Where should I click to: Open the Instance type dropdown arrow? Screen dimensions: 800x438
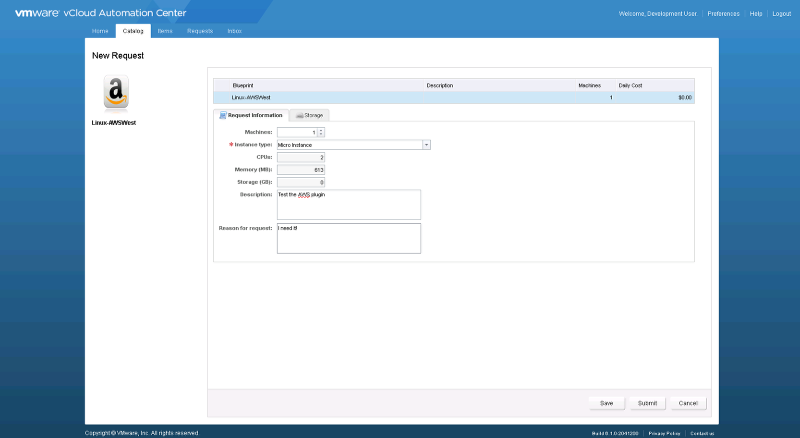(426, 145)
